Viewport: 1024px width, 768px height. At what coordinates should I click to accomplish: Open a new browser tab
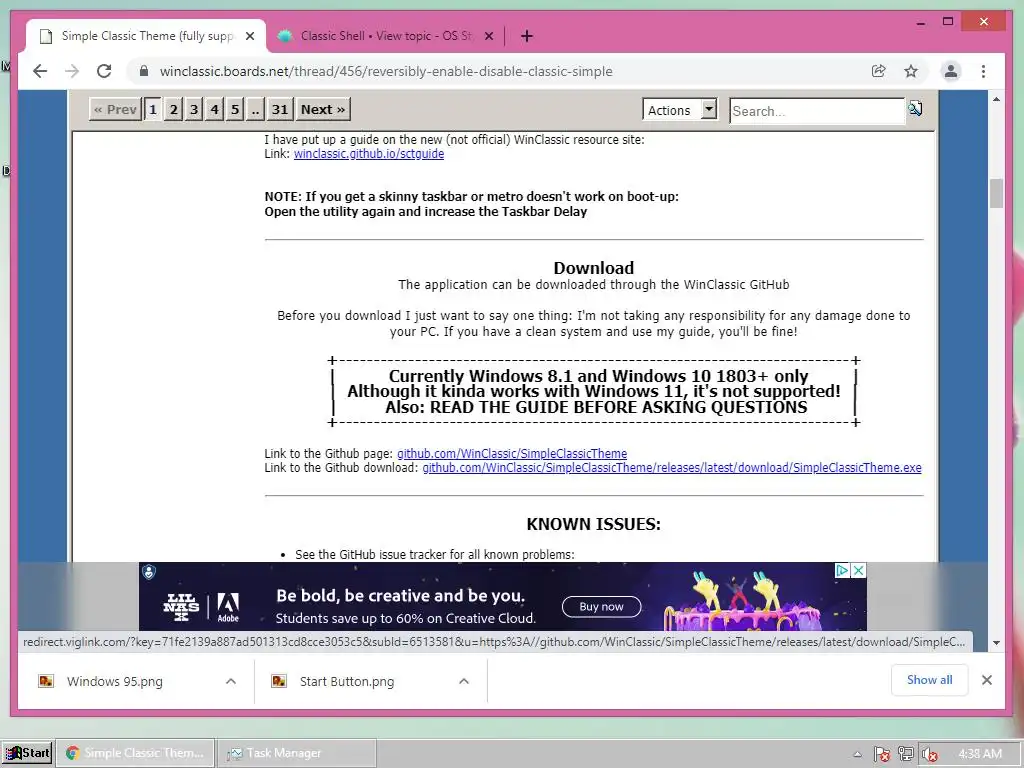(x=526, y=36)
